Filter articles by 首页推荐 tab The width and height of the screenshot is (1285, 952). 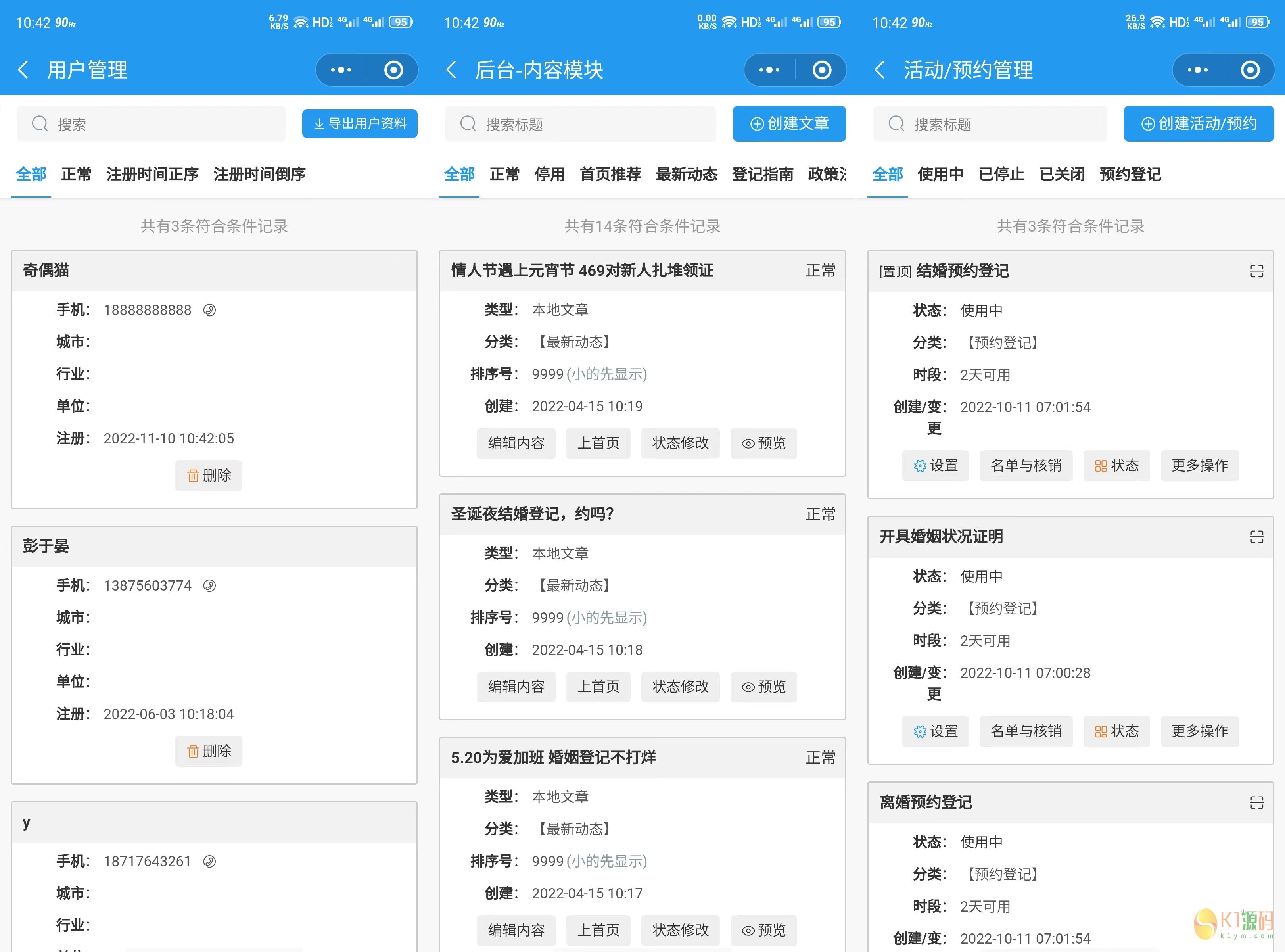pyautogui.click(x=610, y=174)
